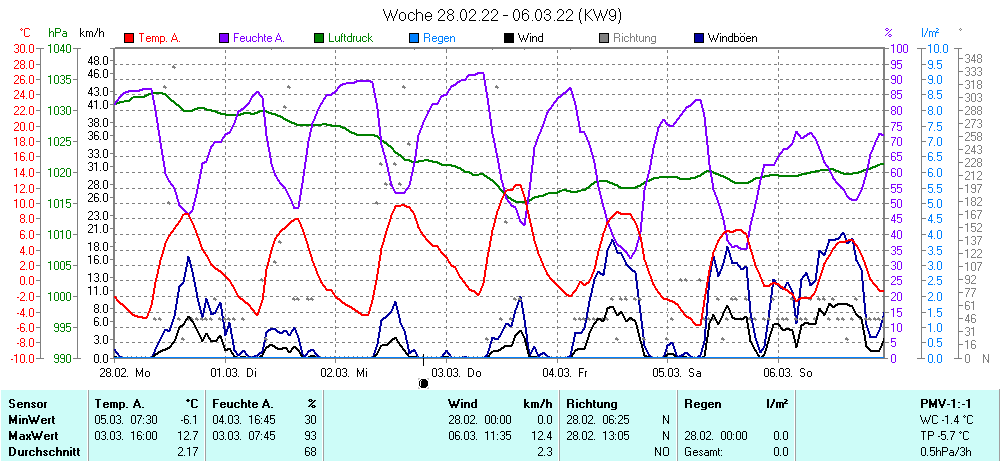Click the dark blue Windböen legend square
1000x461 pixels.
pyautogui.click(x=698, y=39)
